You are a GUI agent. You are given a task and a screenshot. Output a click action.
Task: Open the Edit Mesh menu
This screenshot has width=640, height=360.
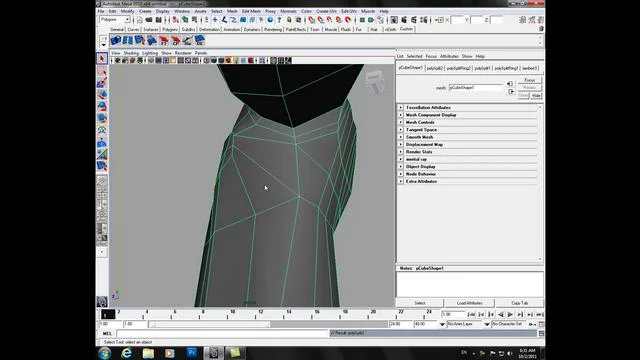click(x=251, y=11)
